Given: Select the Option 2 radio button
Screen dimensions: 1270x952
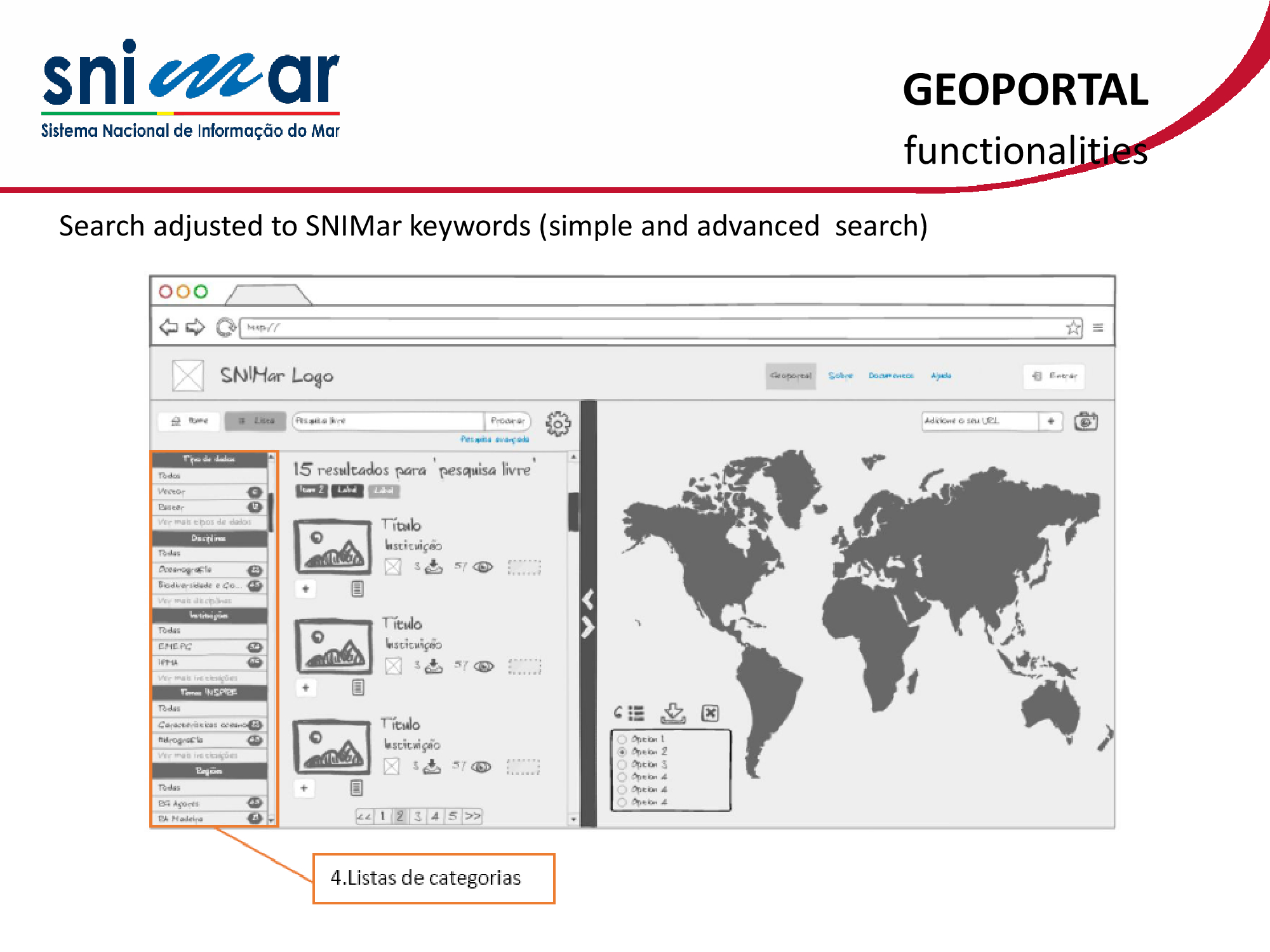Looking at the screenshot, I should tap(622, 752).
